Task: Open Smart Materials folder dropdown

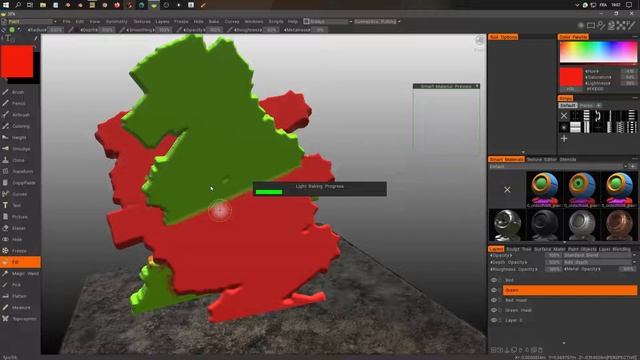Action: (x=558, y=167)
